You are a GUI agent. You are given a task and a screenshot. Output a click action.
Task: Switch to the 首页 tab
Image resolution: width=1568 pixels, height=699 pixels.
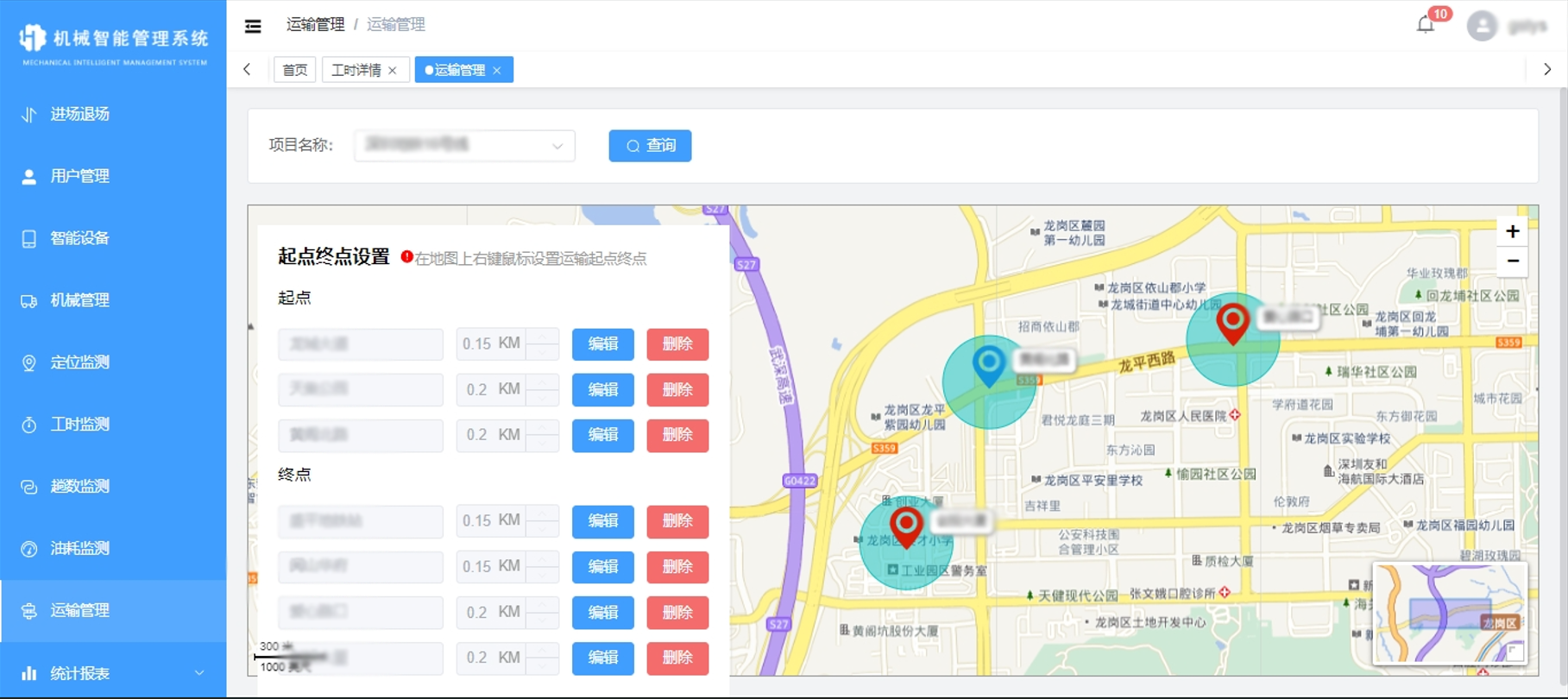click(x=294, y=70)
